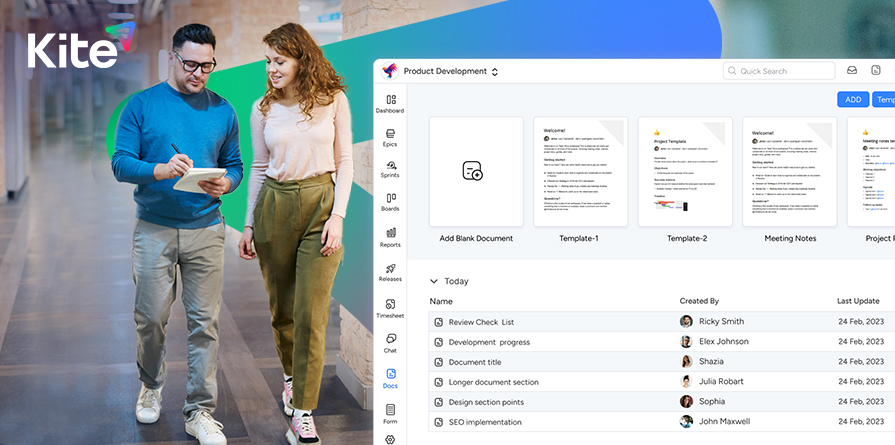The width and height of the screenshot is (895, 445).
Task: Open the Longer document section entry
Action: [x=494, y=382]
